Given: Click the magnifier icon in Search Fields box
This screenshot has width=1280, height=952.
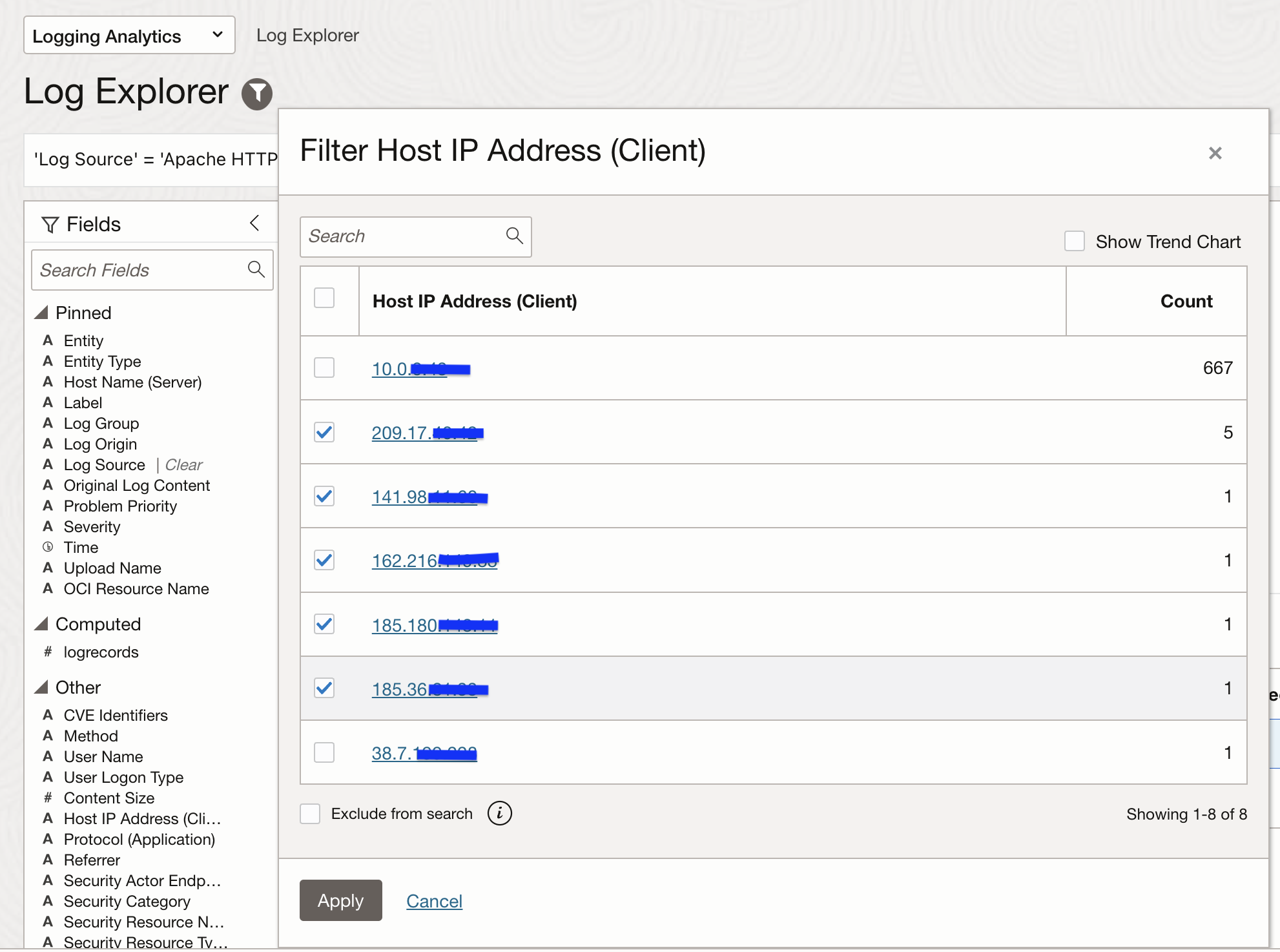Looking at the screenshot, I should (x=256, y=269).
